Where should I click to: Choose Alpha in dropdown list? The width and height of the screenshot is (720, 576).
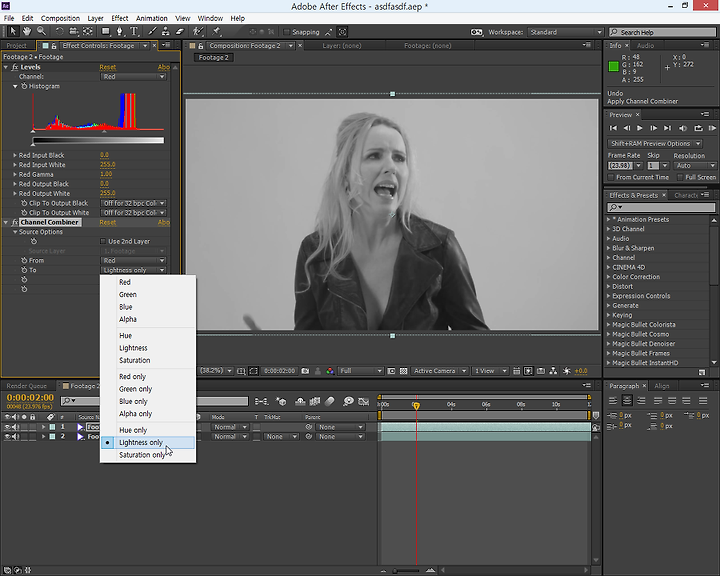[148, 319]
